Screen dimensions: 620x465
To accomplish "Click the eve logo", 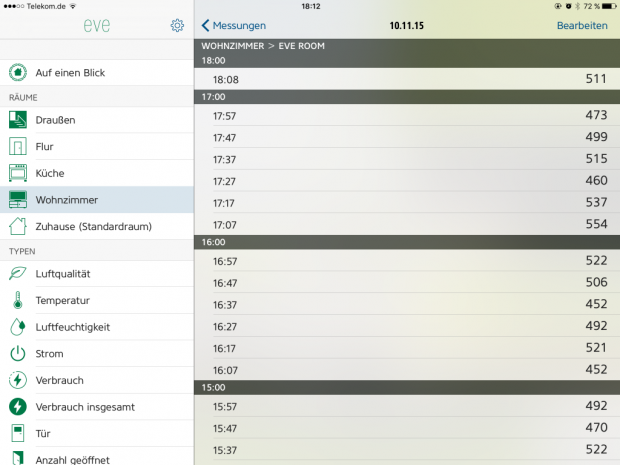I will pyautogui.click(x=97, y=25).
